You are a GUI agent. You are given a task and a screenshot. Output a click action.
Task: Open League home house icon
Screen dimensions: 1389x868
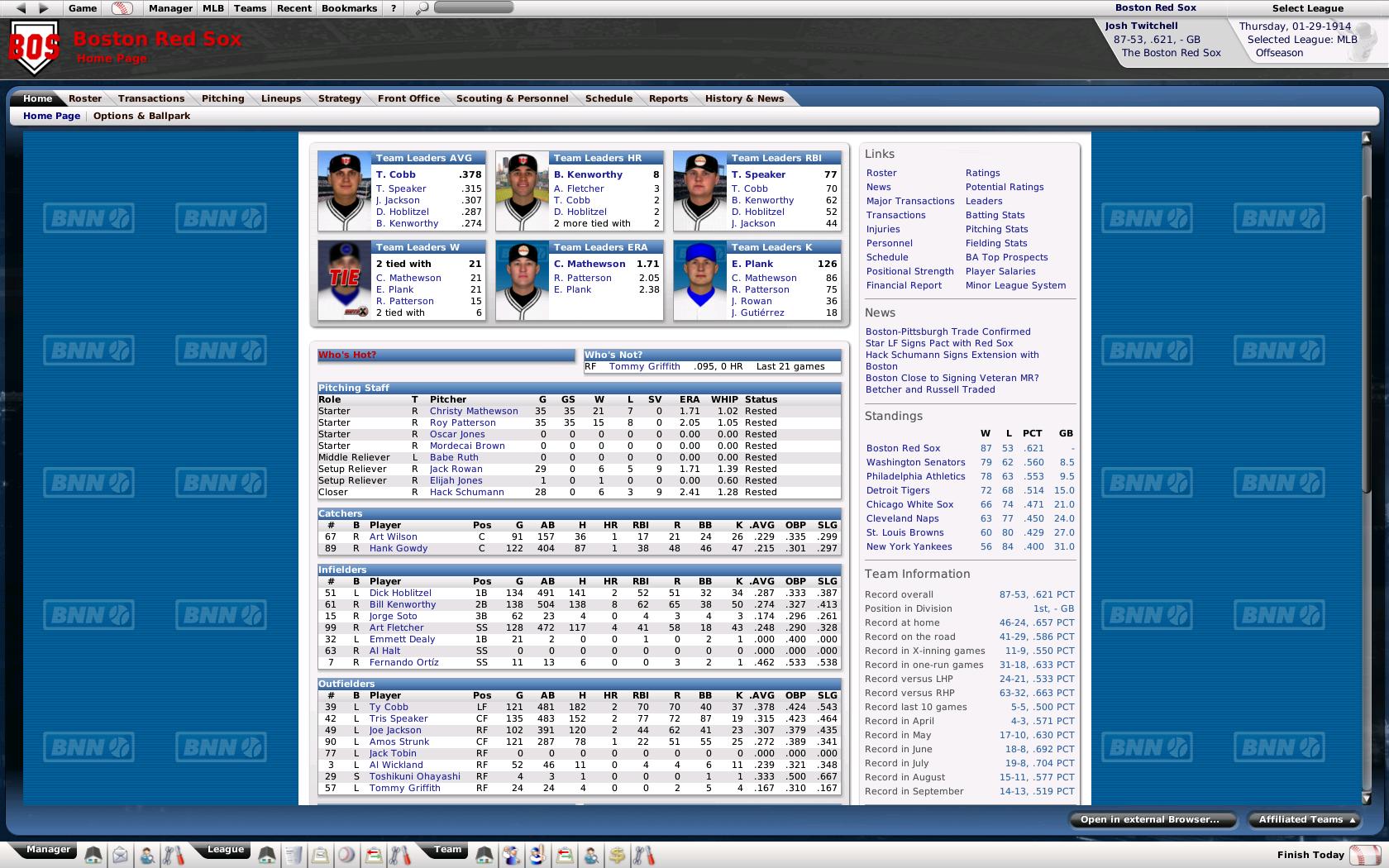pyautogui.click(x=267, y=856)
